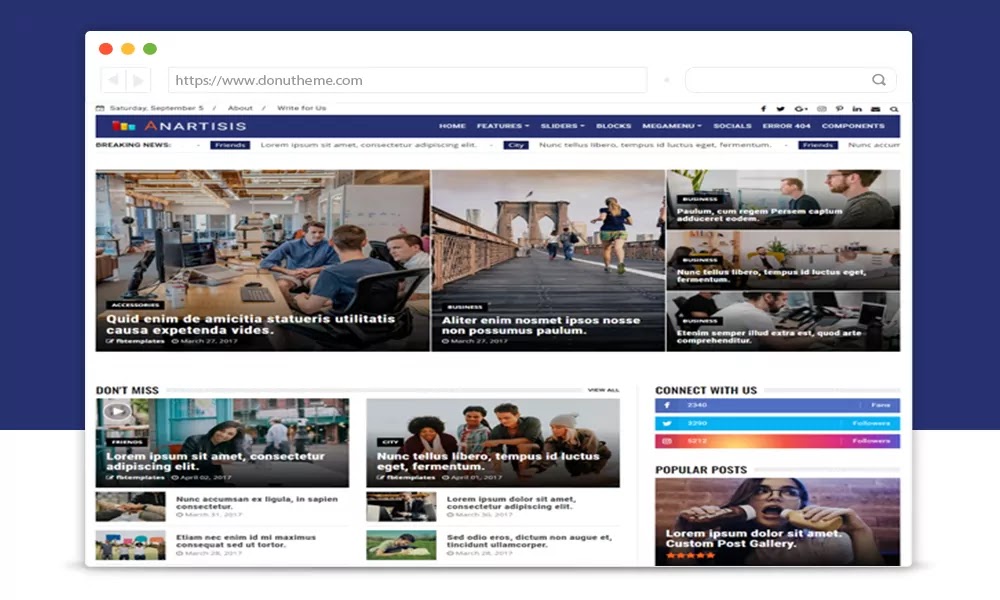Click the Anartisis site title
Viewport: 1000px width, 600px height.
[195, 126]
